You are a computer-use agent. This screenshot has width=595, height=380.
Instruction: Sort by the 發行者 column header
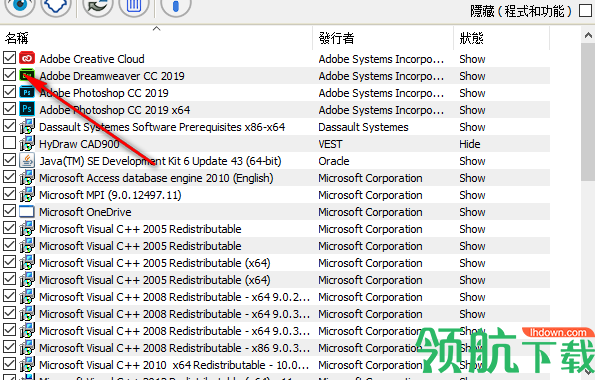[x=383, y=38]
